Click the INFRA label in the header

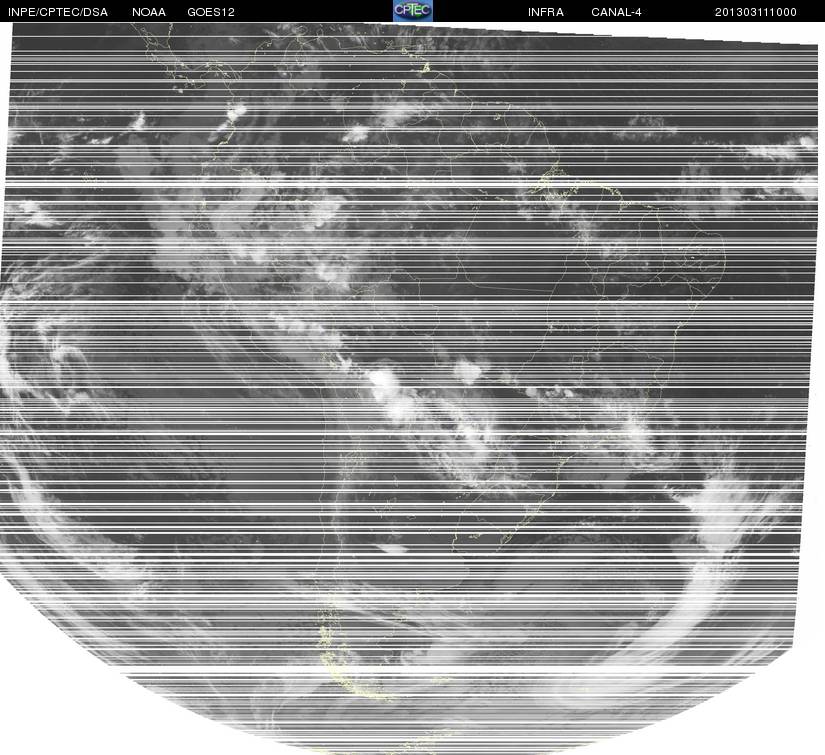click(x=546, y=12)
